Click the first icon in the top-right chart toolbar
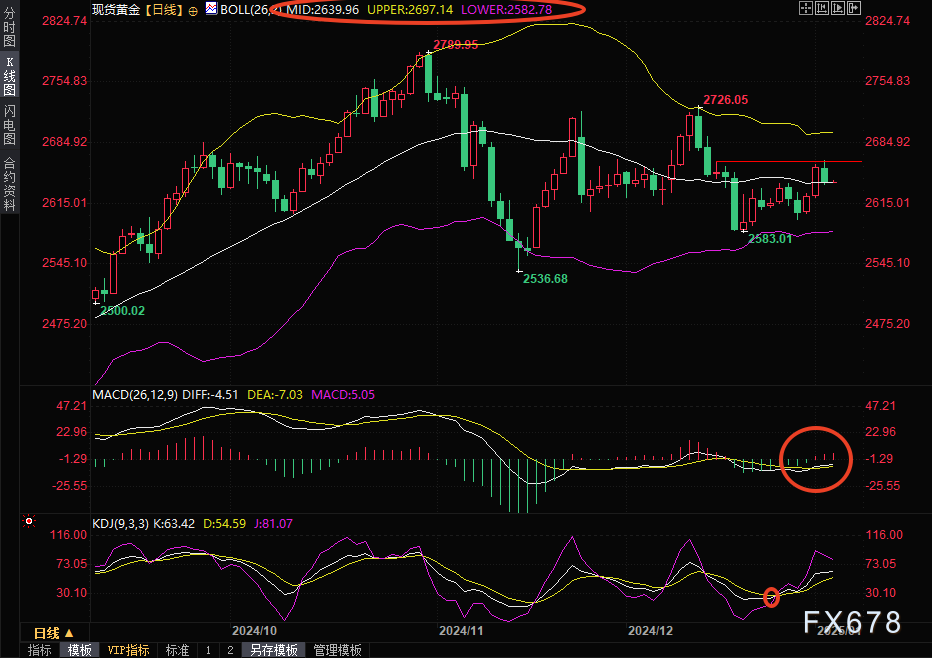The height and width of the screenshot is (658, 932). click(806, 9)
